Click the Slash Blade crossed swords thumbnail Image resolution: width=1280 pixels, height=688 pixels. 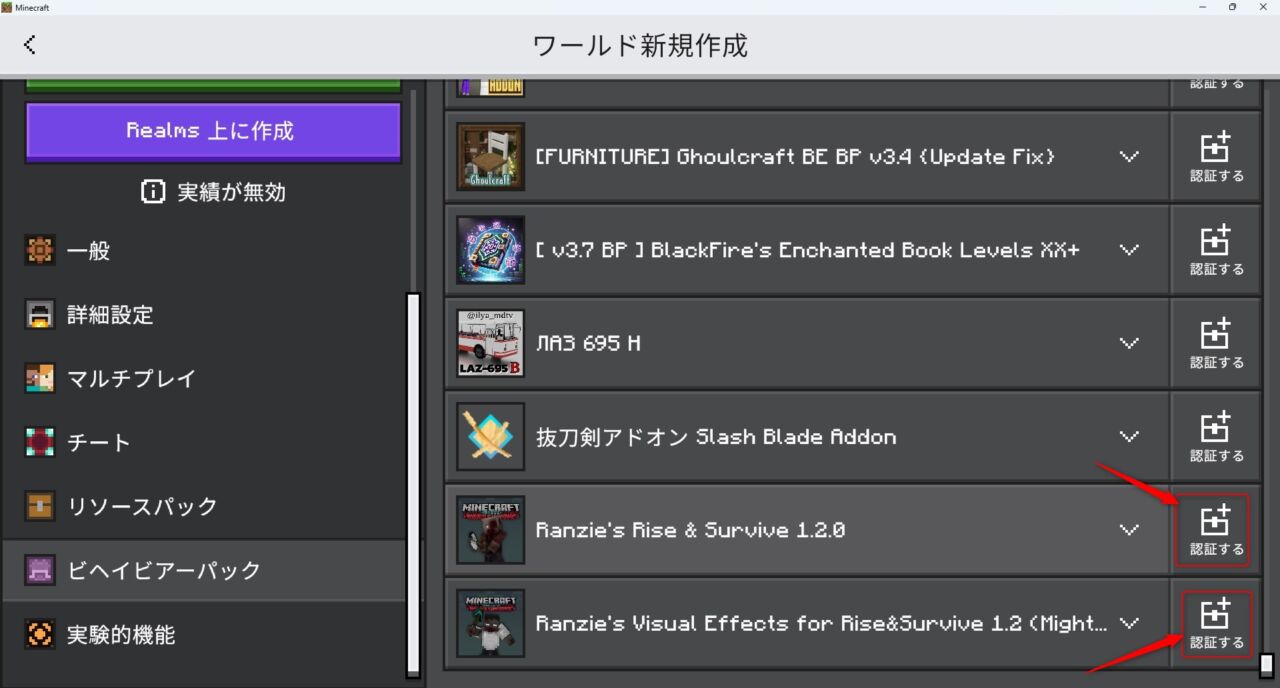[490, 437]
